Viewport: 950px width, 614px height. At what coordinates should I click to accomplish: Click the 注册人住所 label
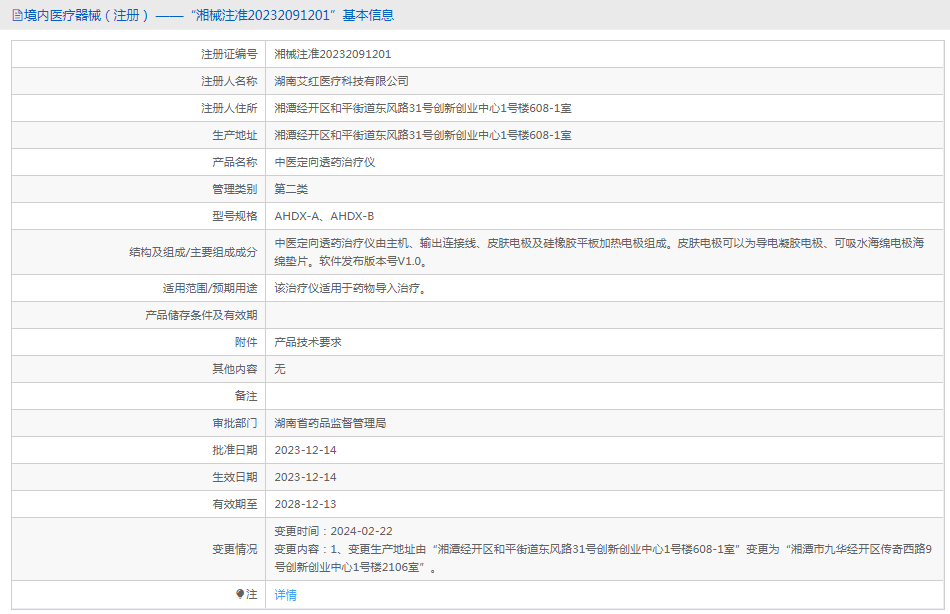point(229,108)
